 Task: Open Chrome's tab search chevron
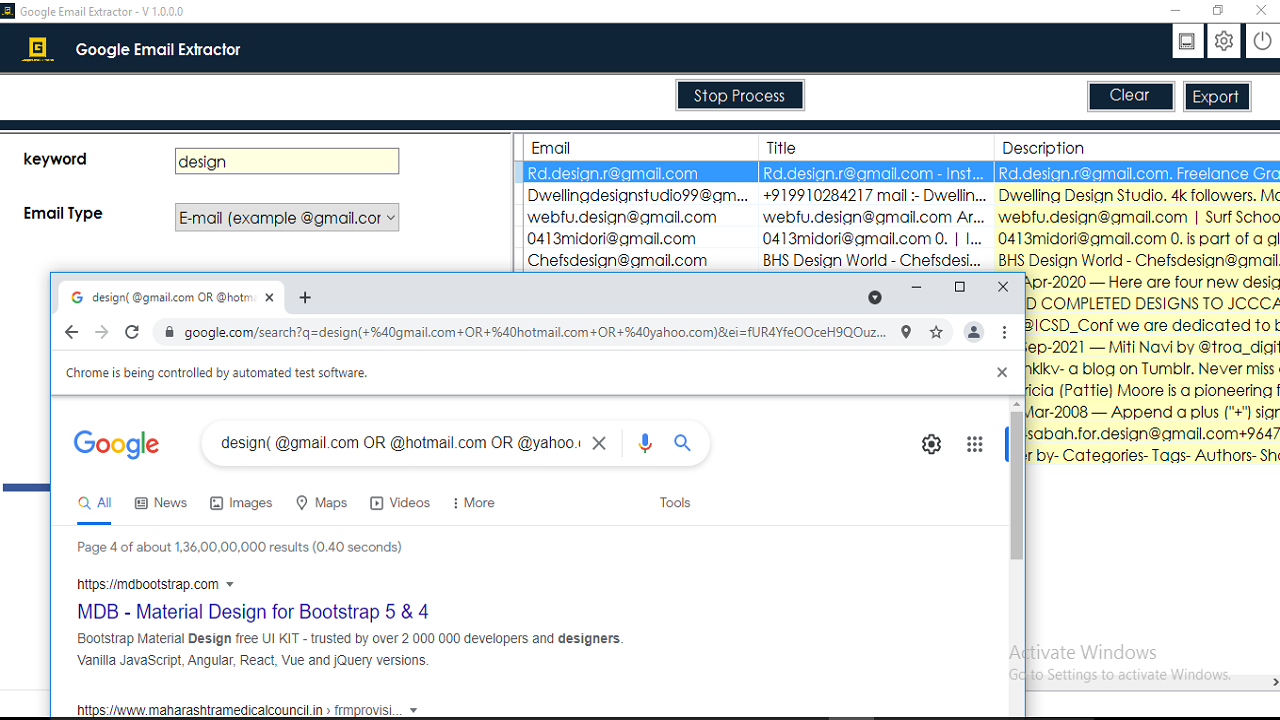[x=875, y=297]
